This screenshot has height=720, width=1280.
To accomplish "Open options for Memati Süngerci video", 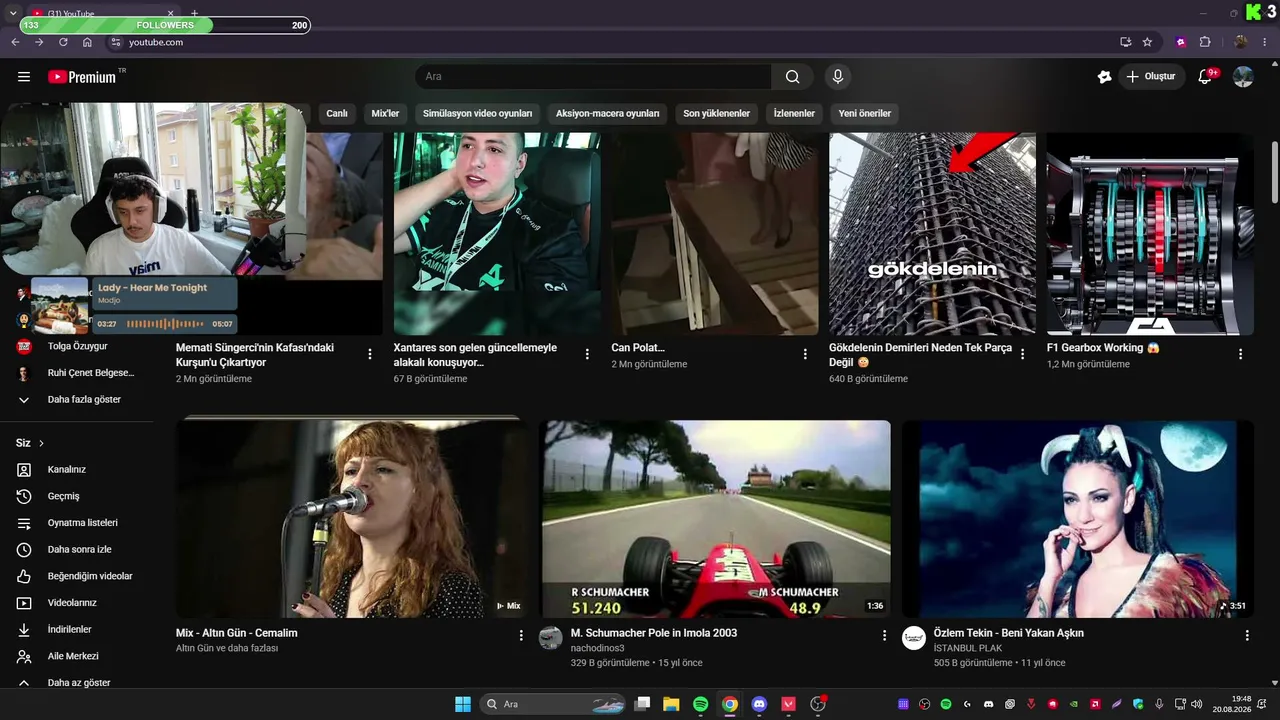I will tap(370, 354).
